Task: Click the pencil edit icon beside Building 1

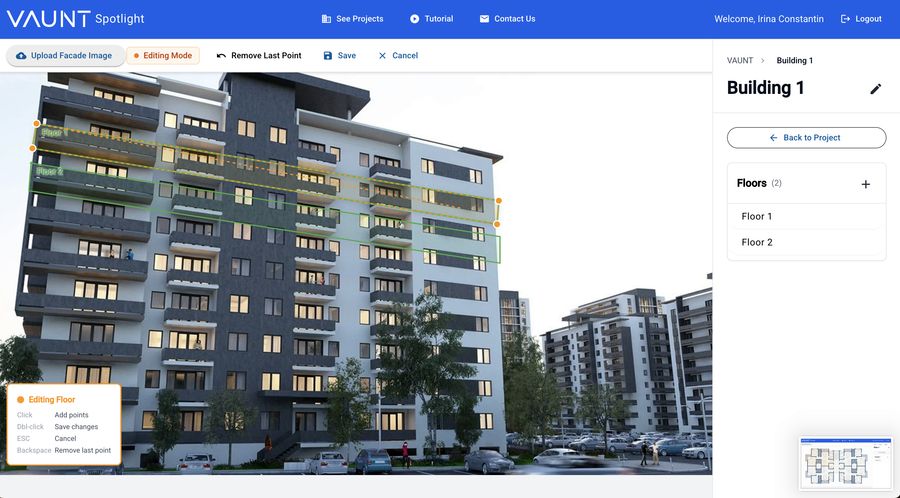Action: pyautogui.click(x=875, y=89)
